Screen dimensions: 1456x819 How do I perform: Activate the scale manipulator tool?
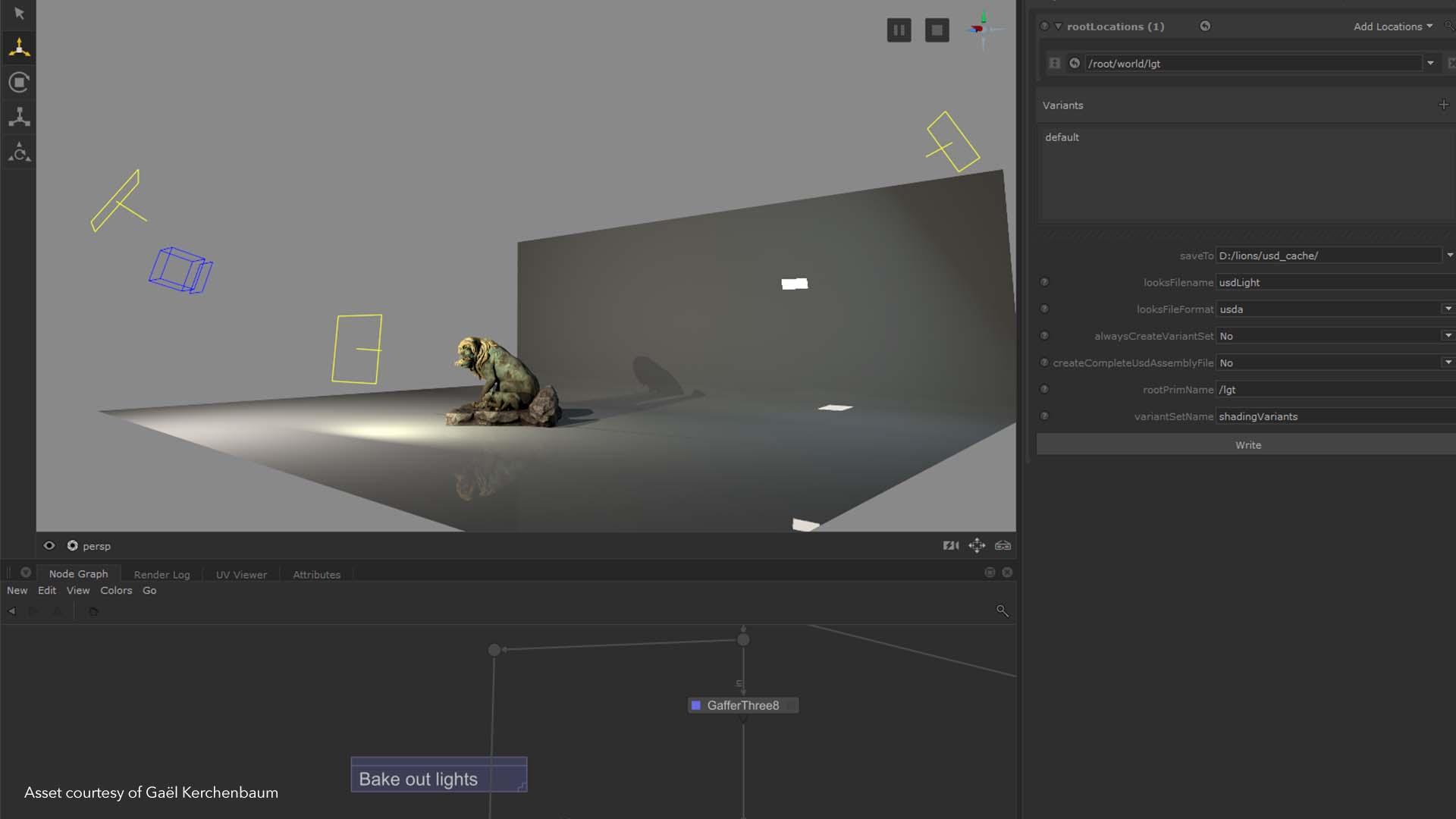click(x=19, y=117)
